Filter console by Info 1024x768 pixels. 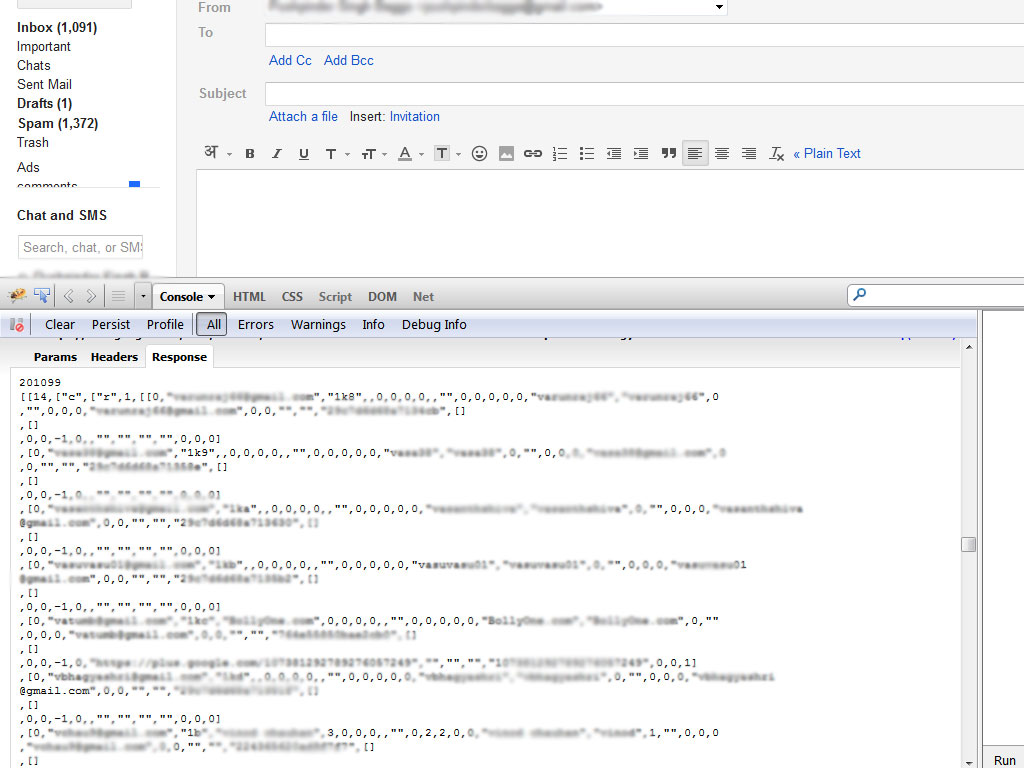[374, 325]
